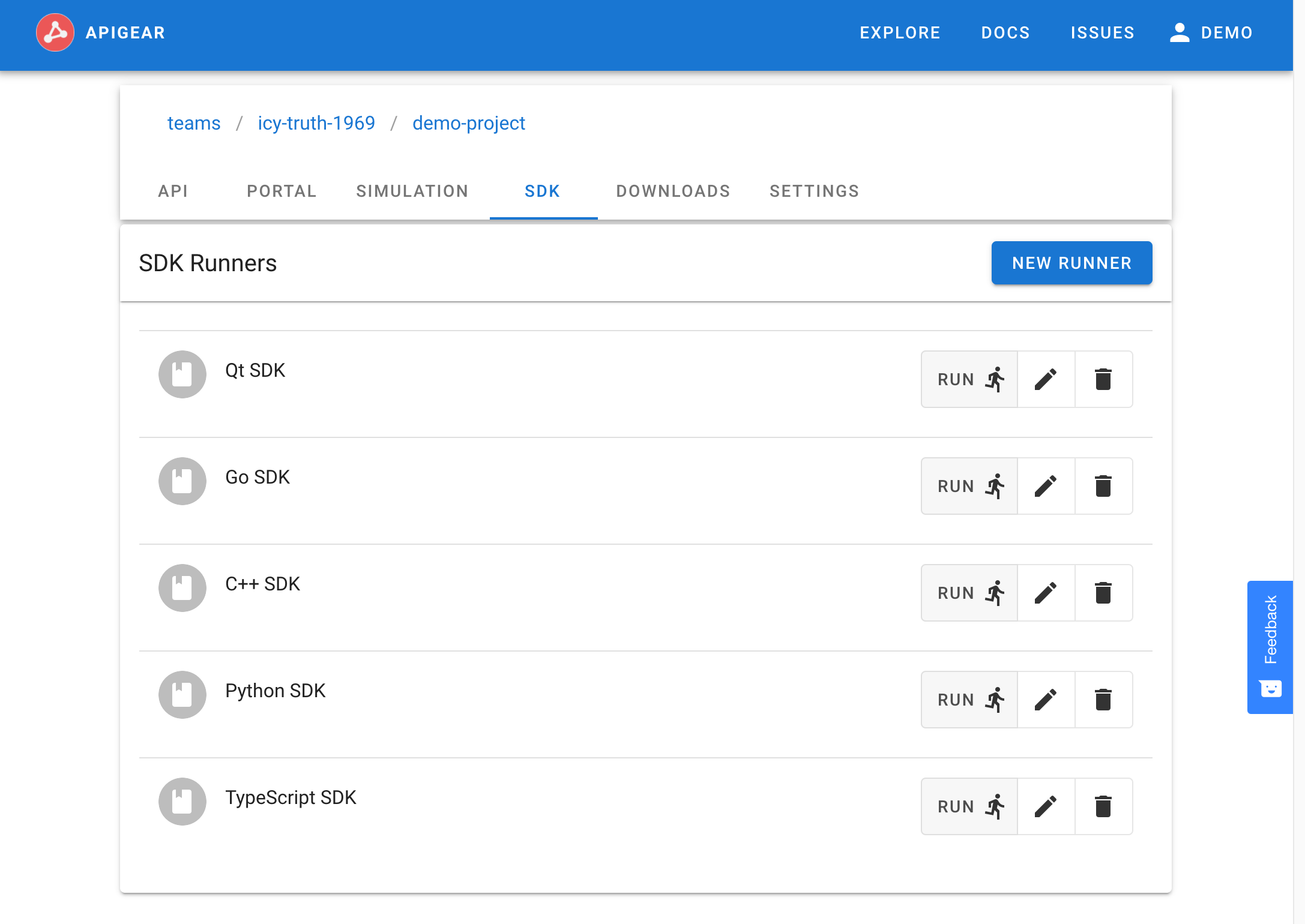Open the DOWNLOADS tab
Image resolution: width=1305 pixels, height=924 pixels.
(x=672, y=191)
